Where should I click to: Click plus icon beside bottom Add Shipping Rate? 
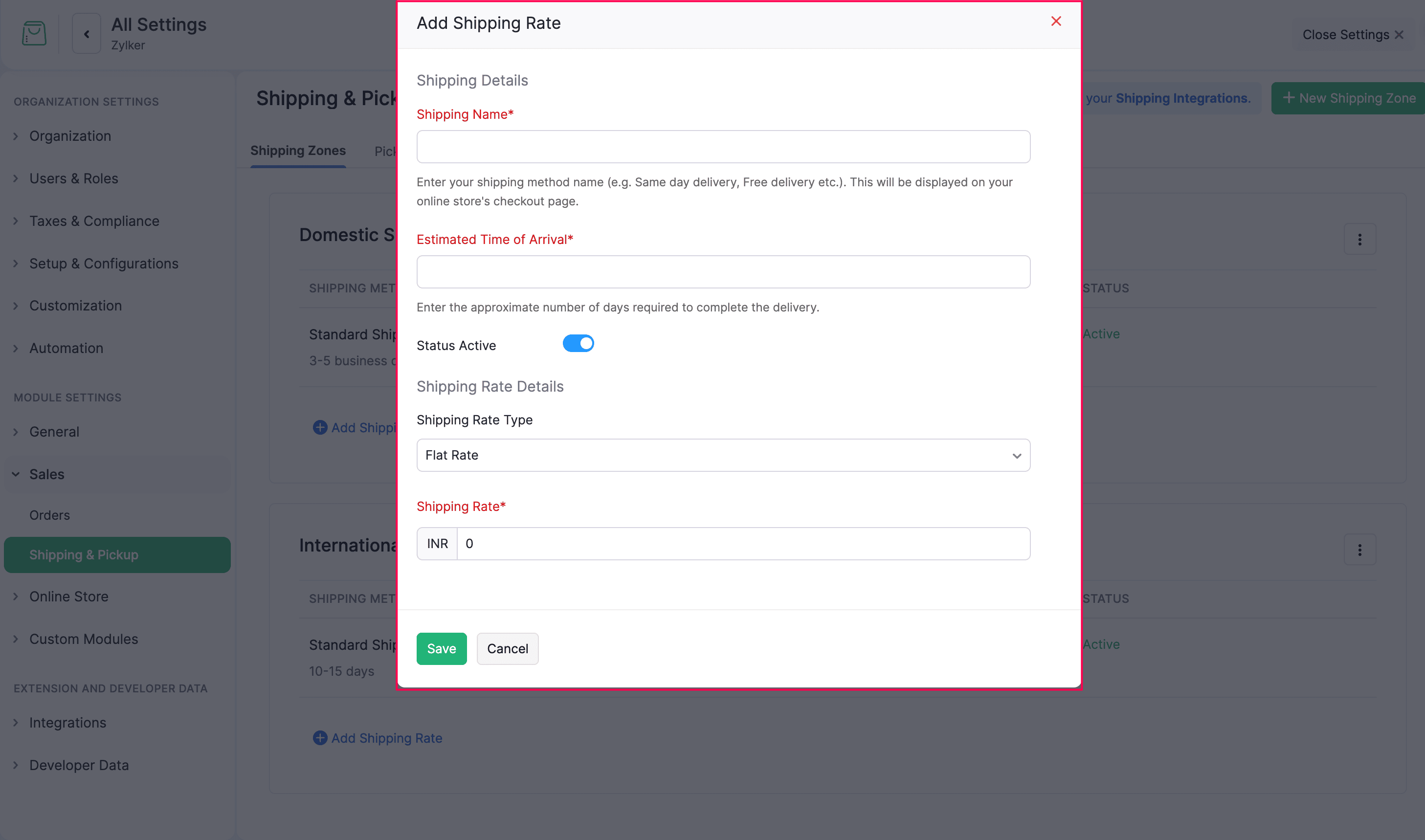pos(320,738)
